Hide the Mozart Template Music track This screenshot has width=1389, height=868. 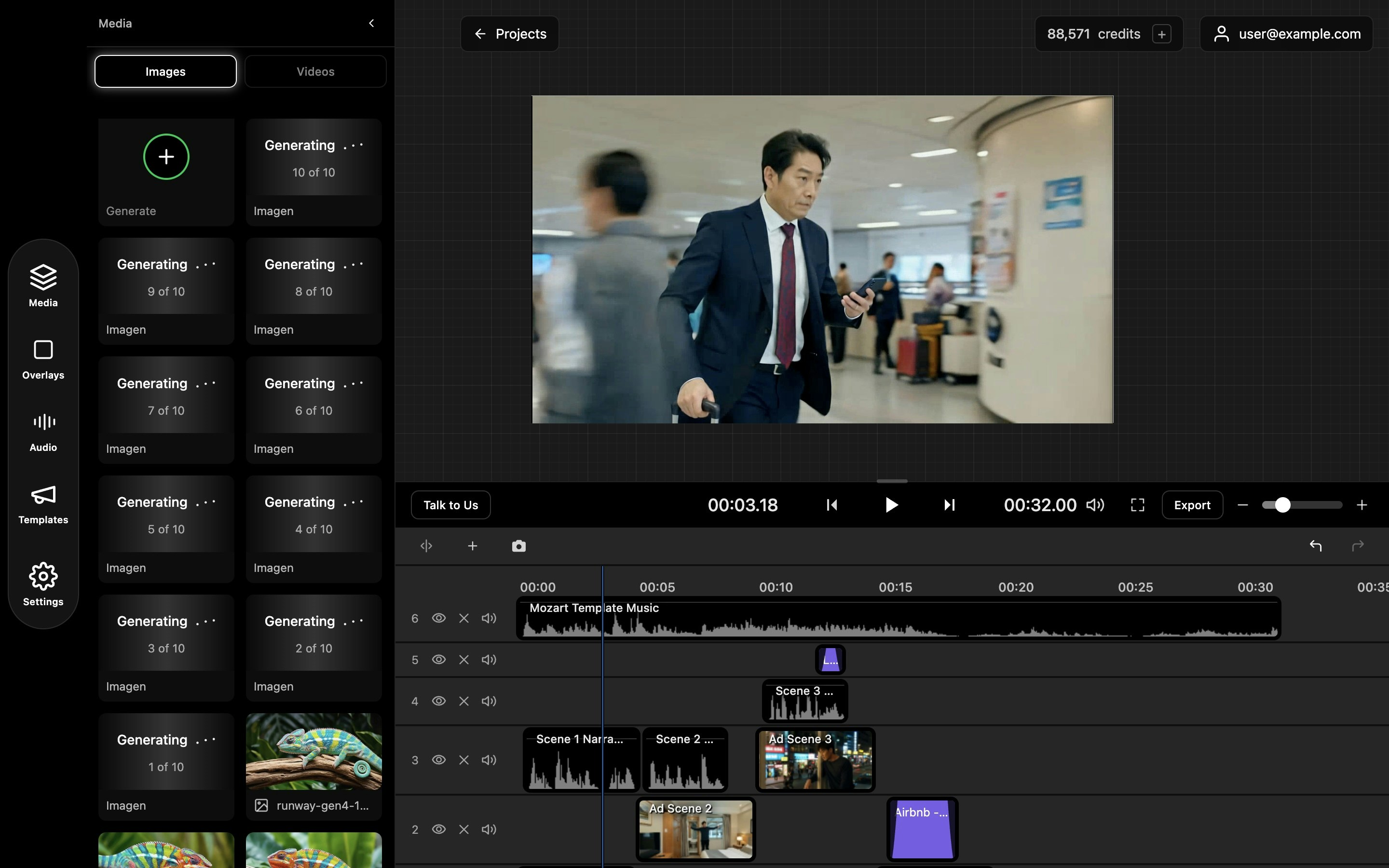point(438,618)
